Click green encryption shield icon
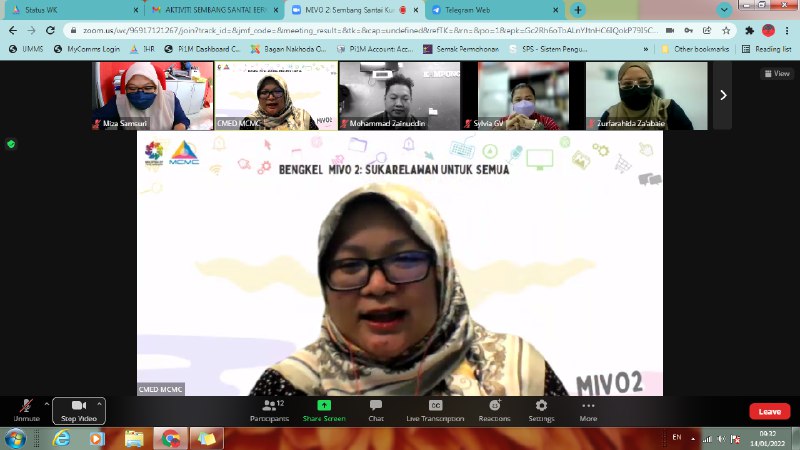This screenshot has height=450, width=800. click(11, 144)
